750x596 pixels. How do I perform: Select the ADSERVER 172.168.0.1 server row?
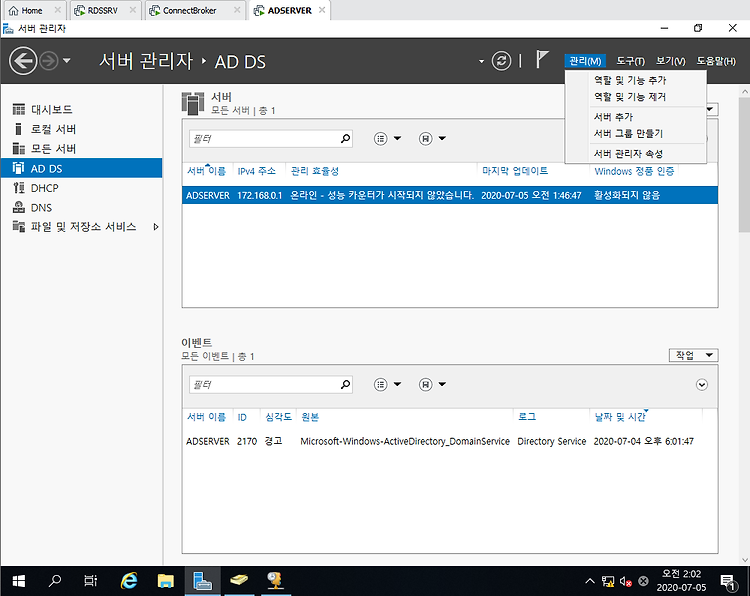pos(450,195)
